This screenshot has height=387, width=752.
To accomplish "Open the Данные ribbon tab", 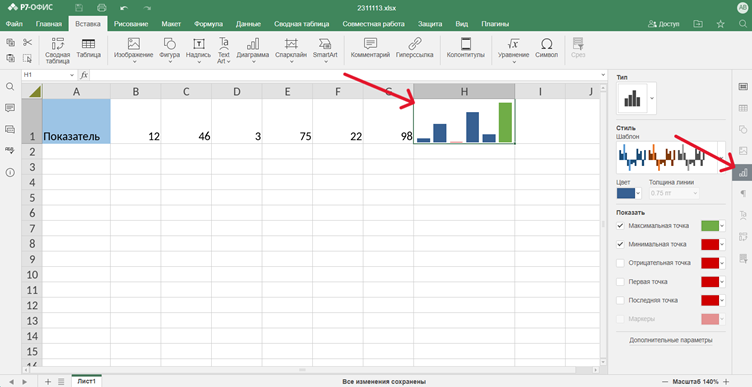I will (x=248, y=24).
